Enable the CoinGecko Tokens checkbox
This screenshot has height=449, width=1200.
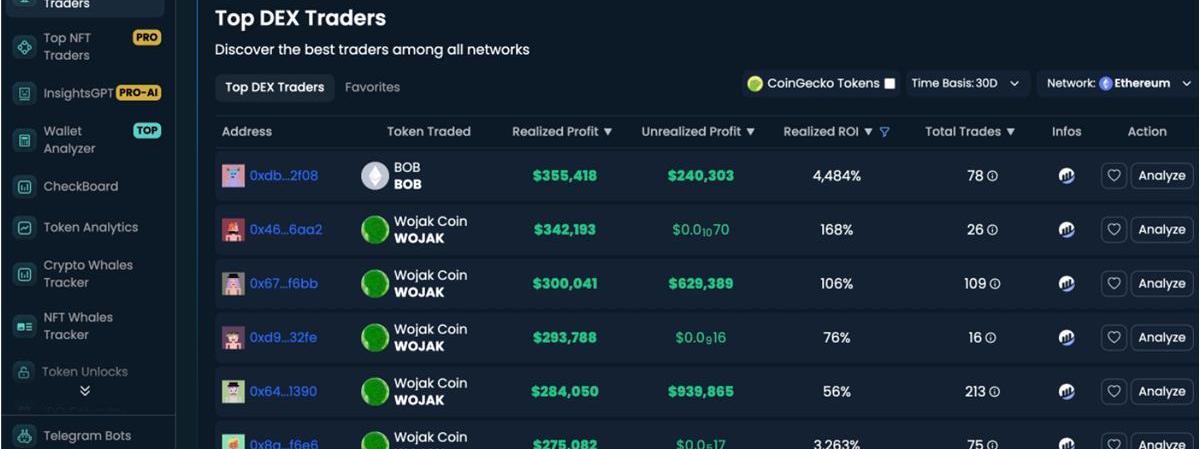point(889,84)
